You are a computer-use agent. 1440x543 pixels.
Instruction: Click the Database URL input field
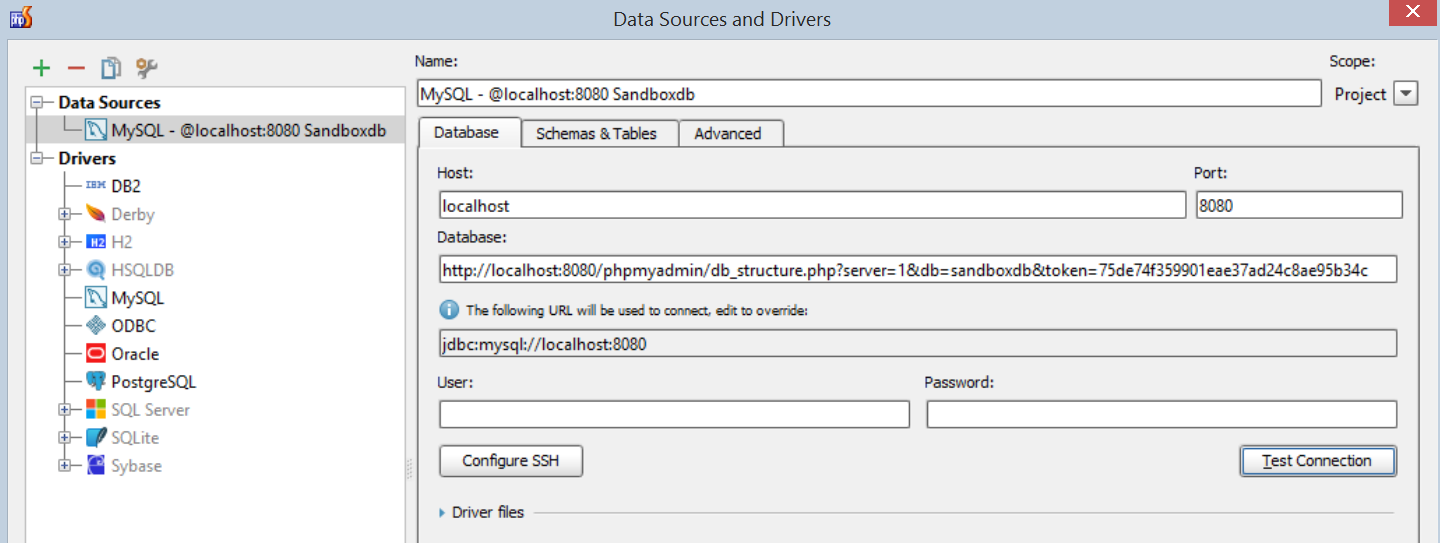click(x=918, y=270)
